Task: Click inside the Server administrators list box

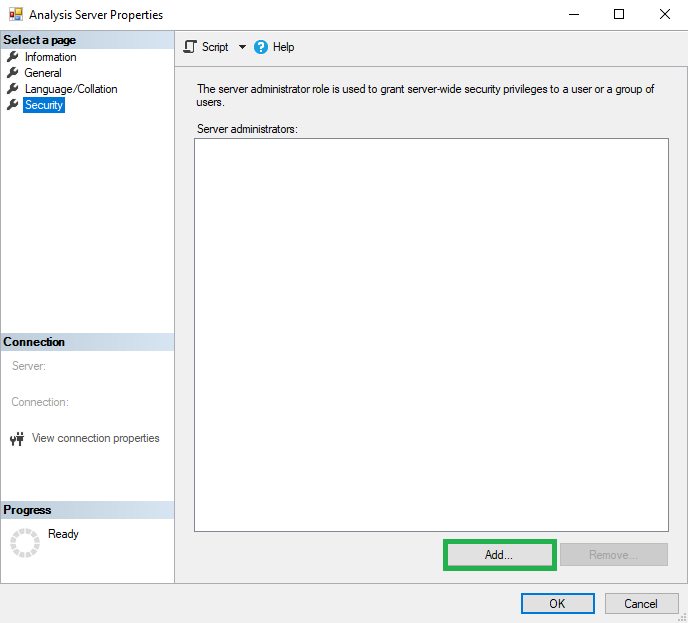Action: coord(431,335)
